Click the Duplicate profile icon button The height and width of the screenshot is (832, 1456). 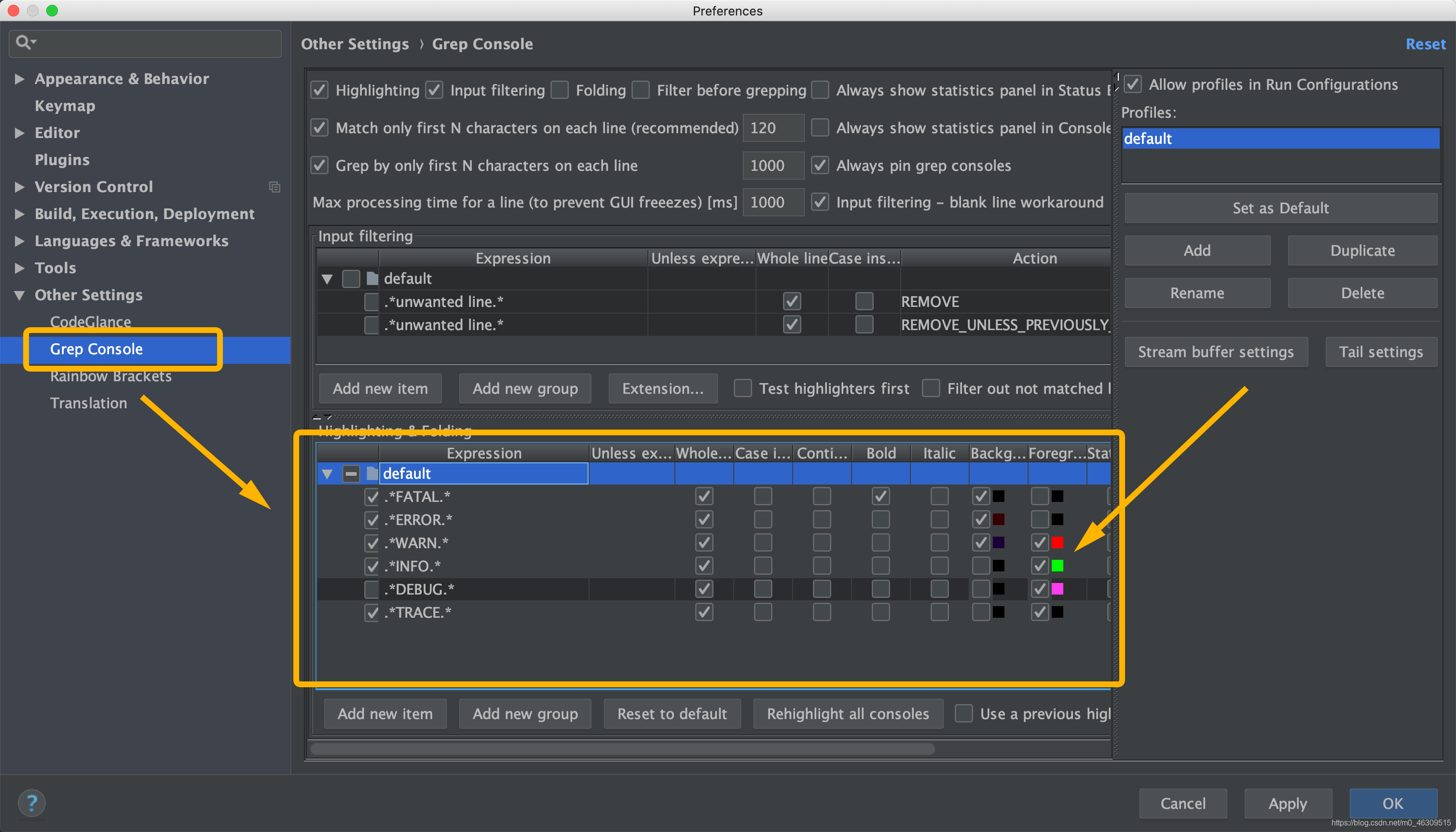(x=1362, y=250)
